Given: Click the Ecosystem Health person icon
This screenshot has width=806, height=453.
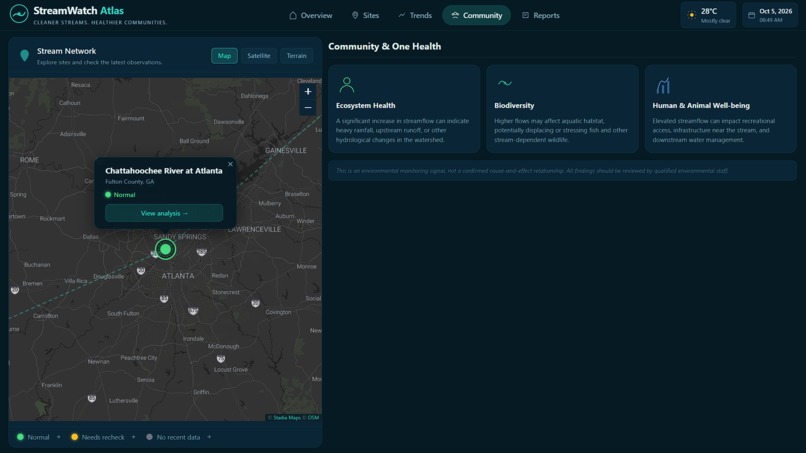Looking at the screenshot, I should pyautogui.click(x=347, y=85).
